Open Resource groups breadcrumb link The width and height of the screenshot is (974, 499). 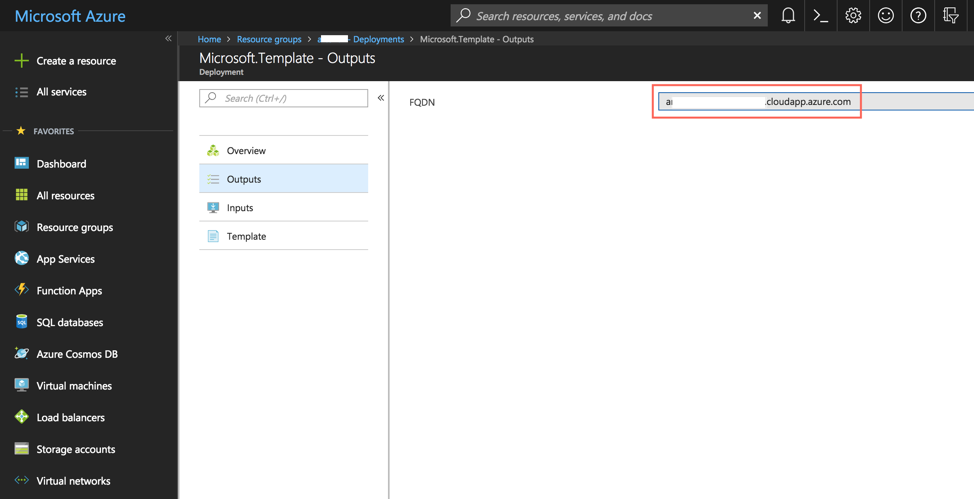pos(269,39)
